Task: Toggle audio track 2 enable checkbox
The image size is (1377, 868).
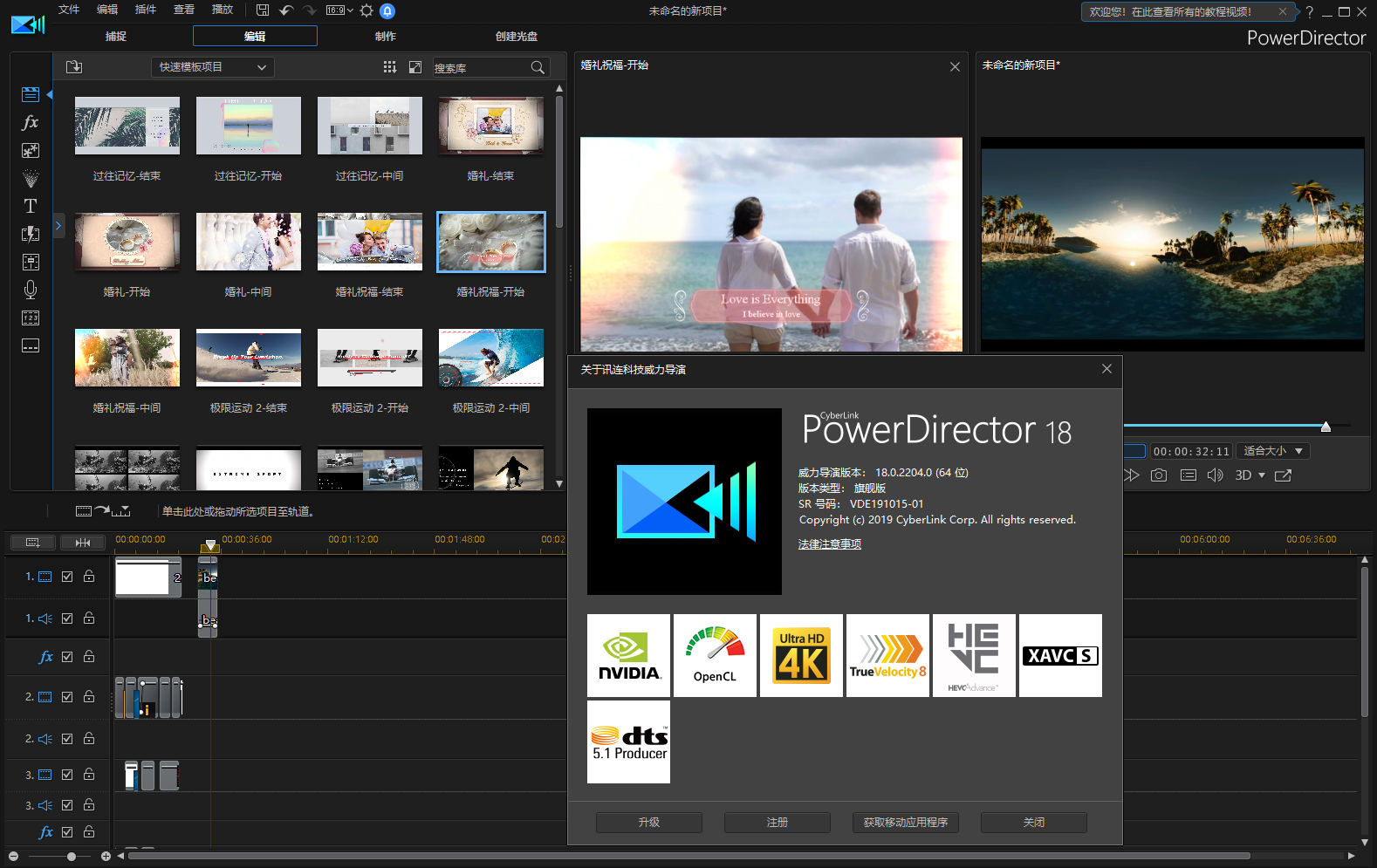Action: pyautogui.click(x=67, y=739)
